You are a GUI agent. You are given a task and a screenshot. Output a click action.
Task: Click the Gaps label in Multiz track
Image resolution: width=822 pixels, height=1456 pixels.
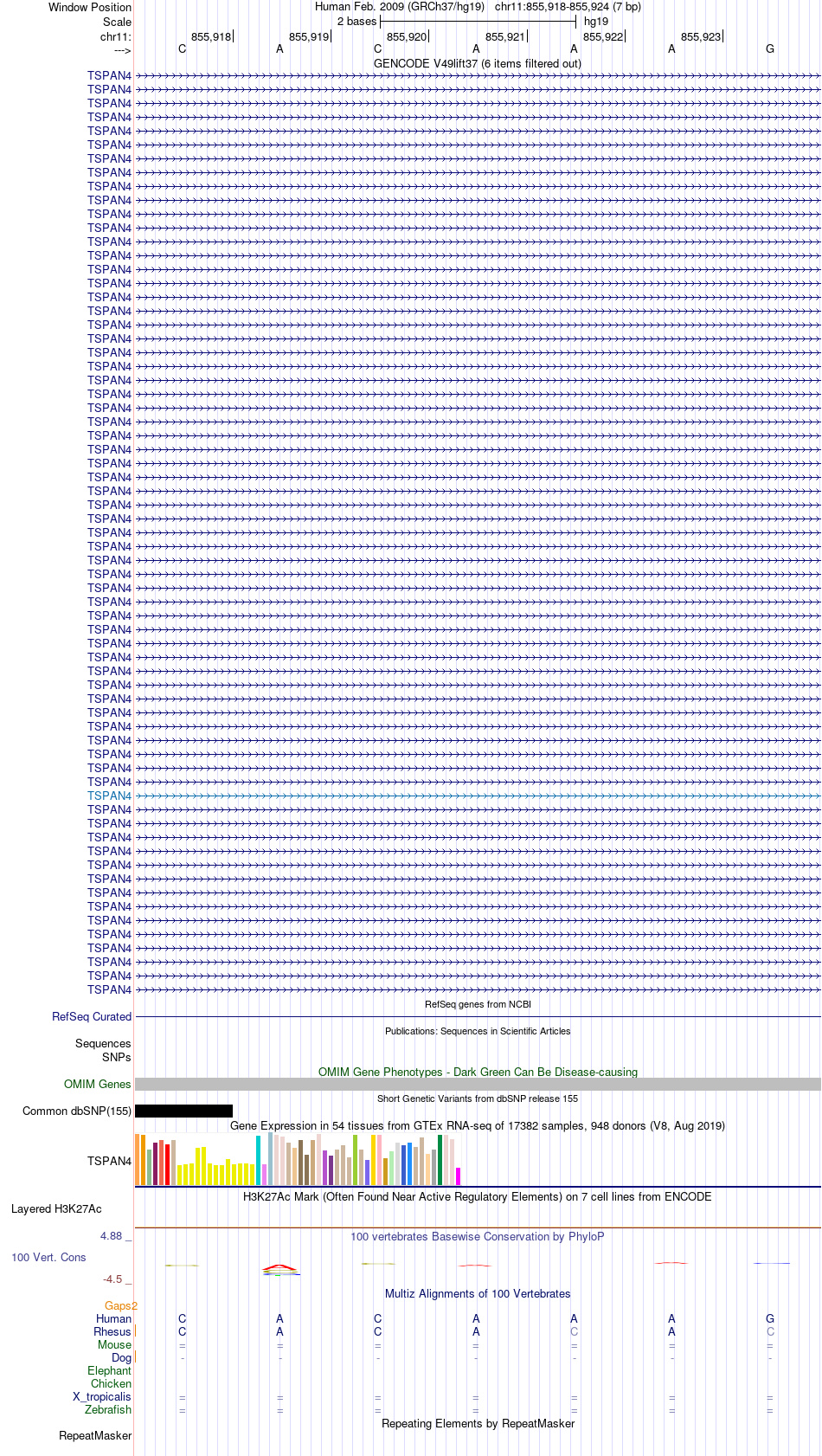[x=120, y=1305]
